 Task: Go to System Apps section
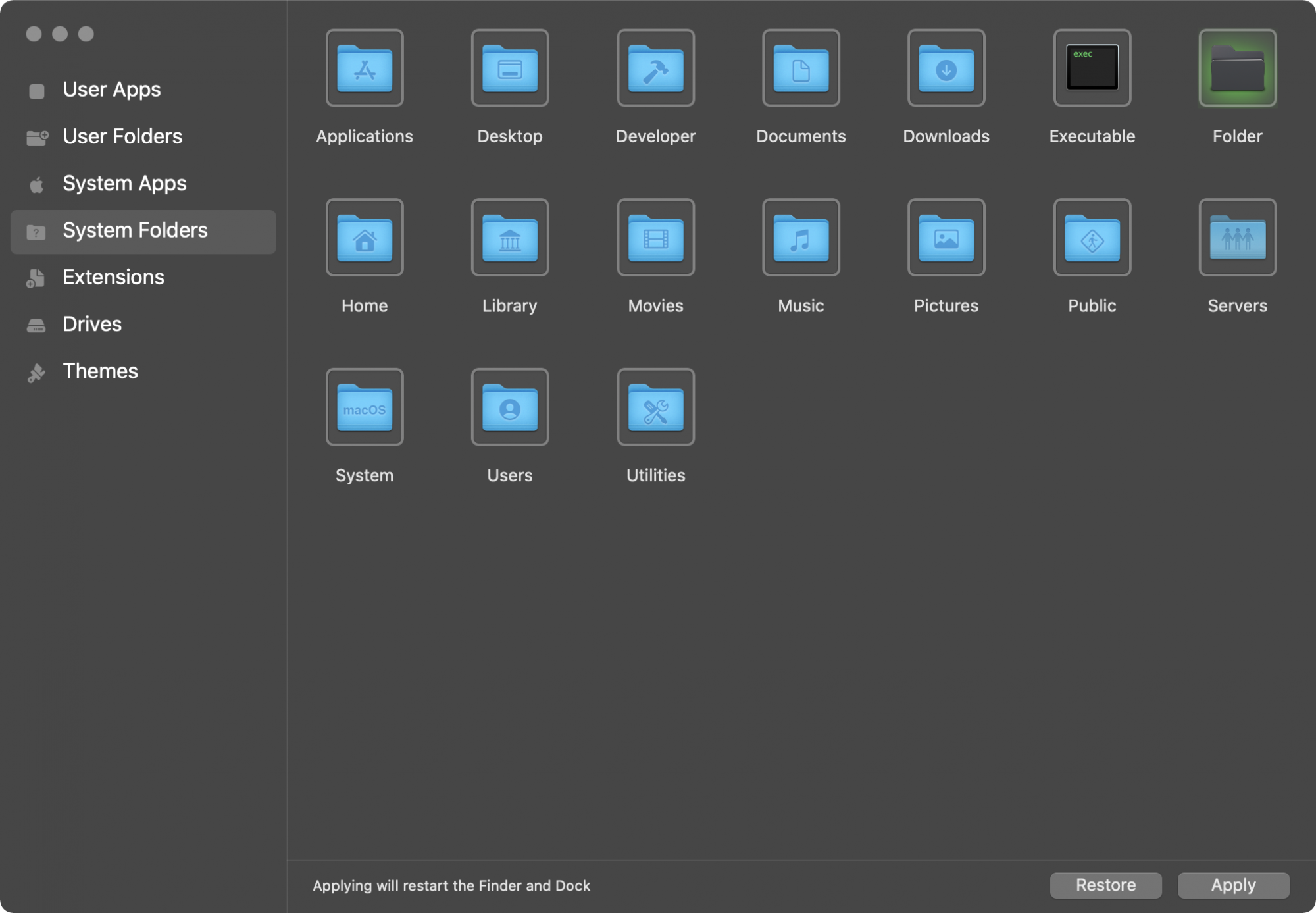click(x=124, y=184)
